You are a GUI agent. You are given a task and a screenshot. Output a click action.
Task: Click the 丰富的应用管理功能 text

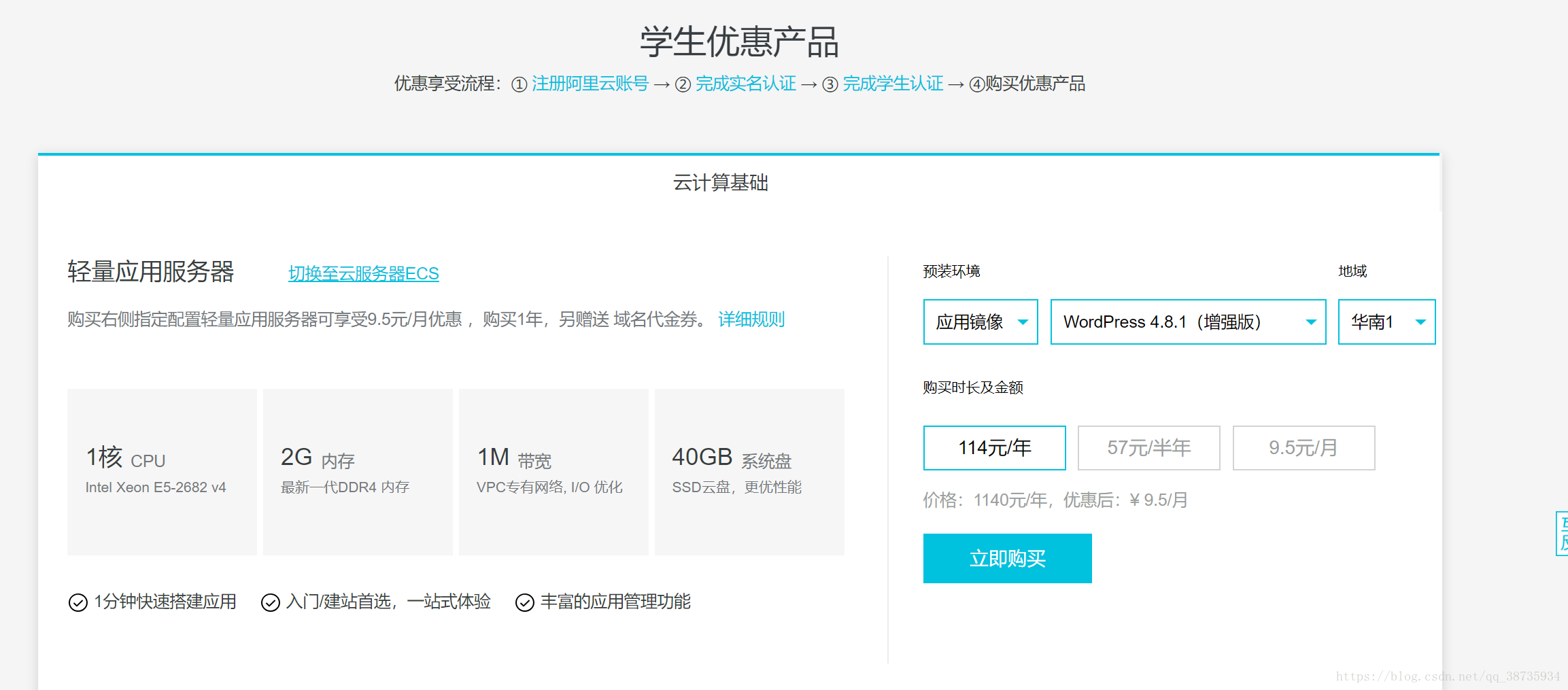(615, 602)
